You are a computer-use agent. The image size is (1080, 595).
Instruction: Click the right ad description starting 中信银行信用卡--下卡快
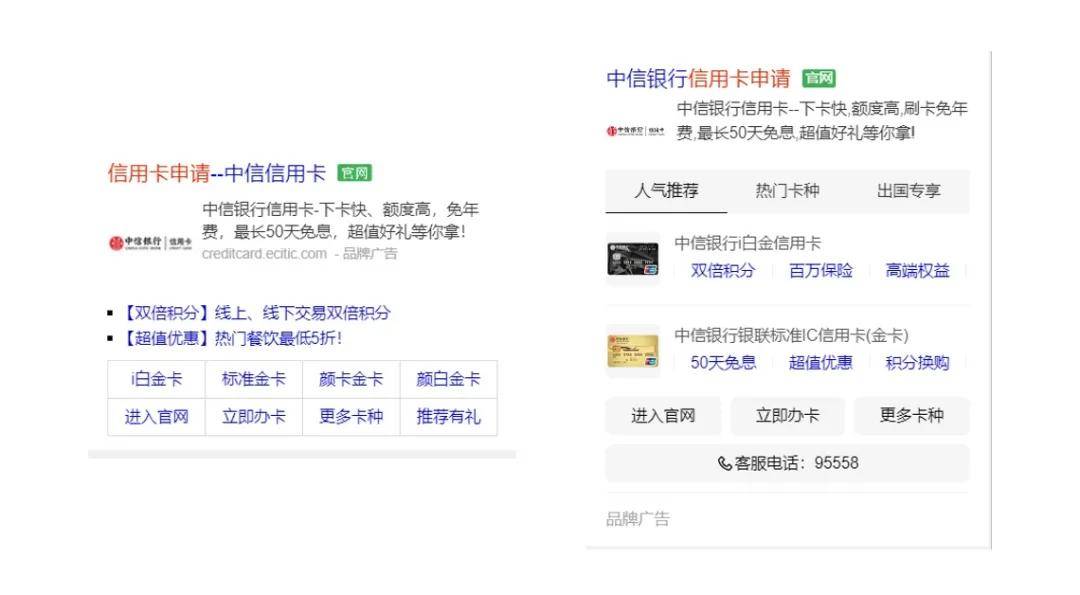(x=822, y=121)
